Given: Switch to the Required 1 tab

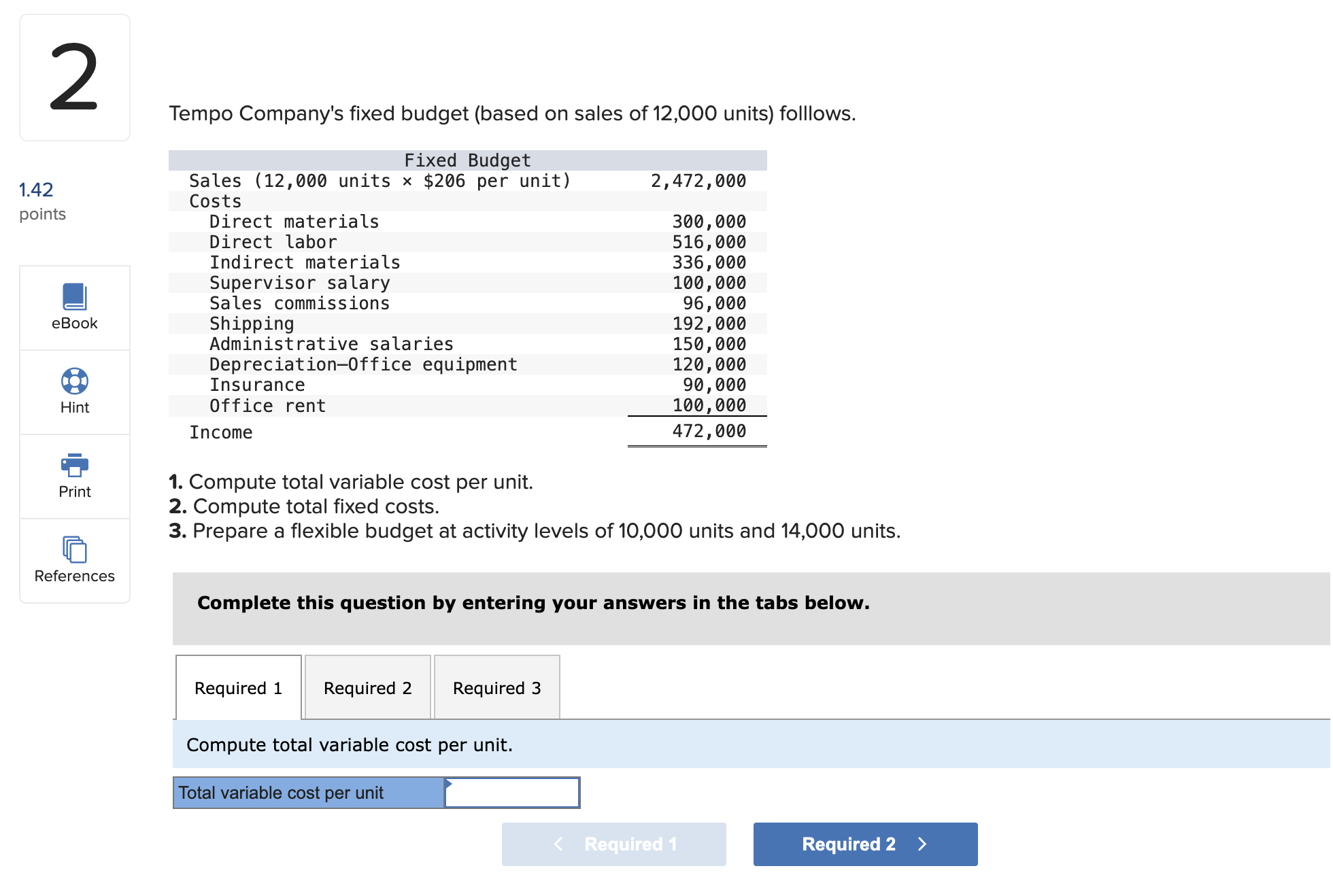Looking at the screenshot, I should click(238, 688).
